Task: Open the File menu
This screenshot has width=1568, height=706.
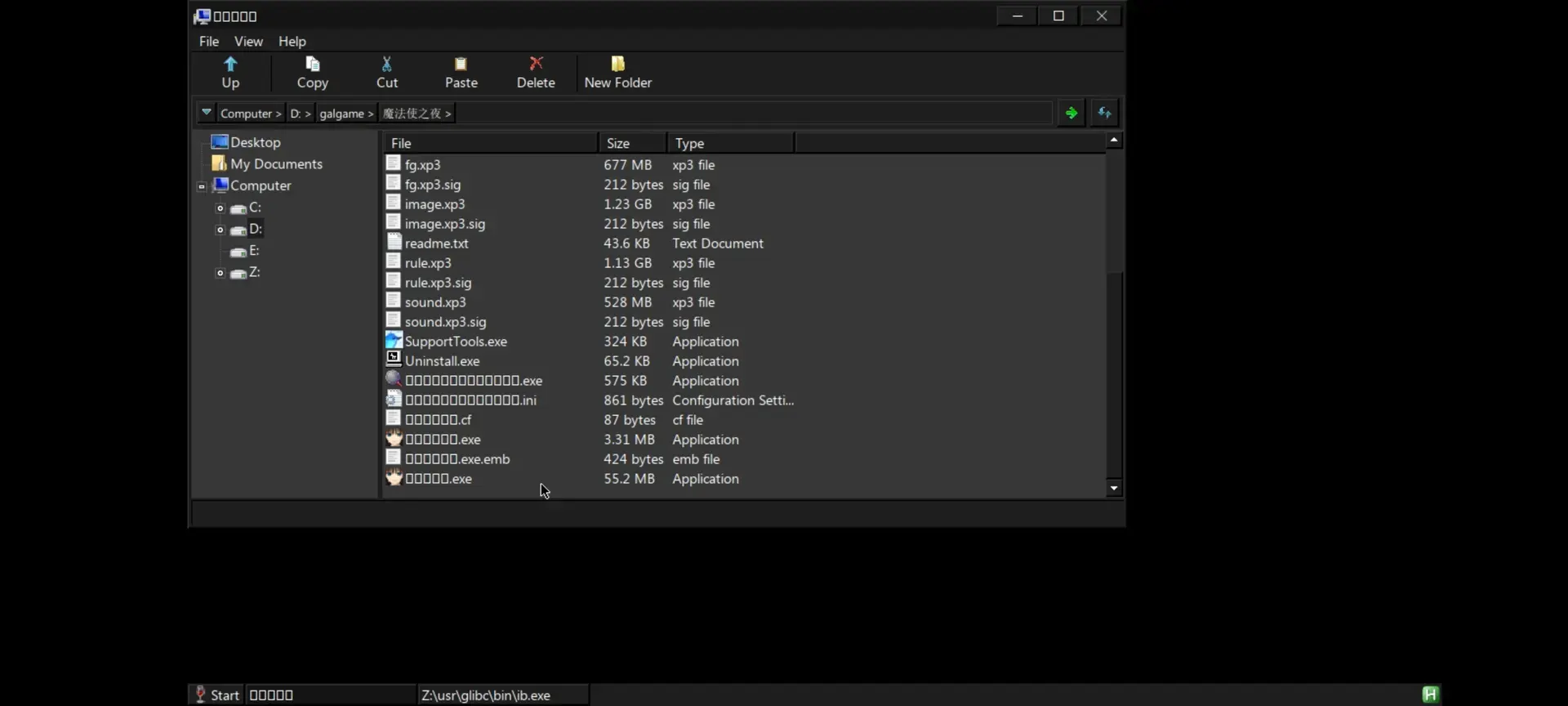Action: 209,41
